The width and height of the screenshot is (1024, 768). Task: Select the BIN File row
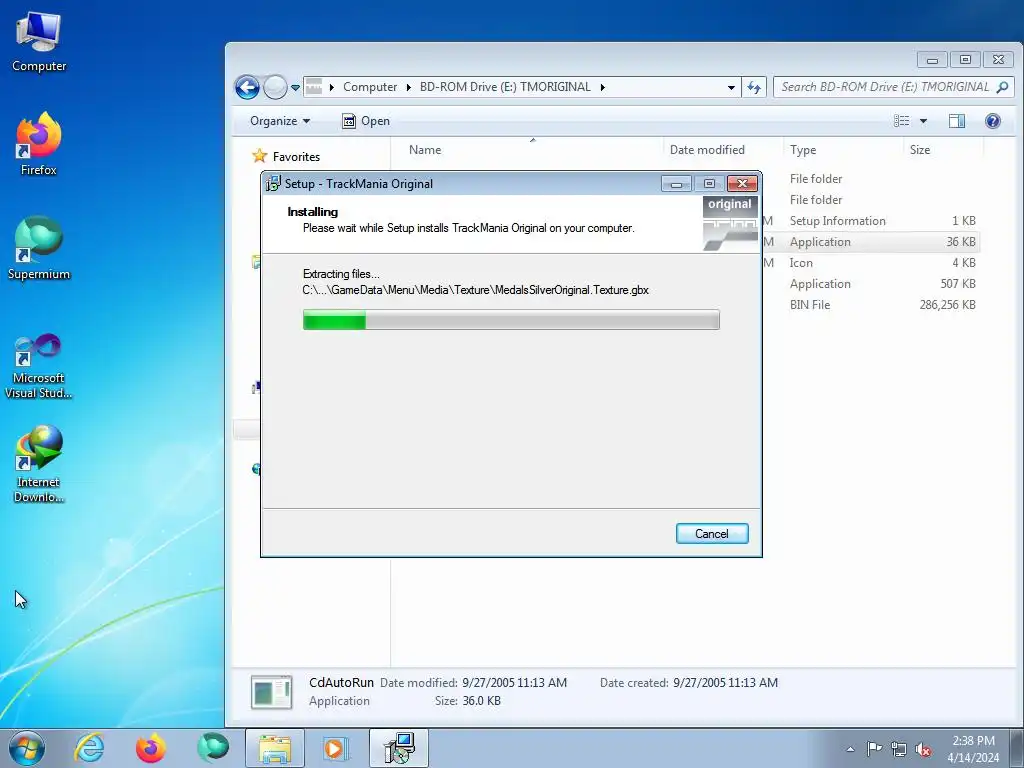point(871,304)
